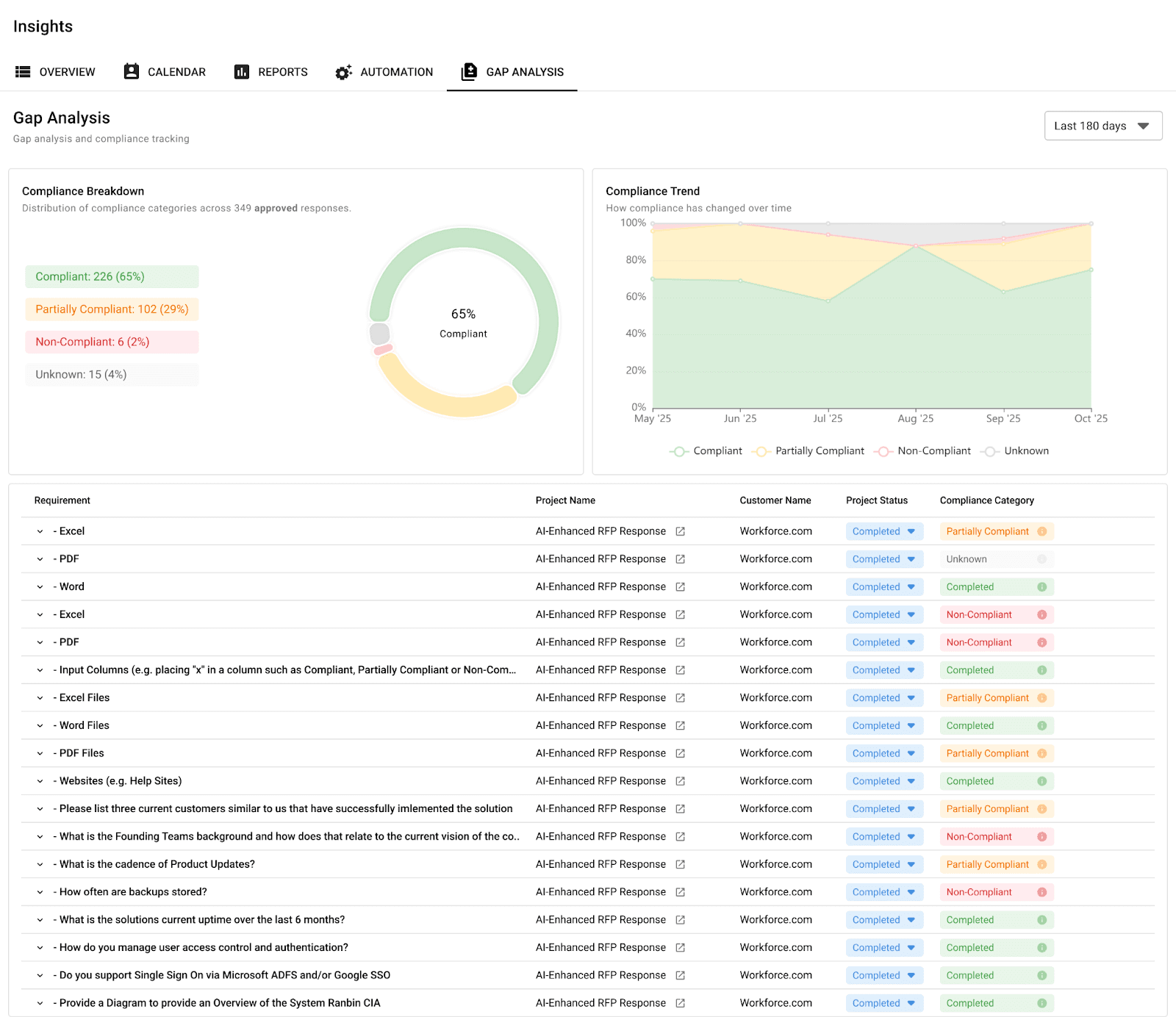Click the Compliant: 226 (65%) badge

click(x=112, y=276)
